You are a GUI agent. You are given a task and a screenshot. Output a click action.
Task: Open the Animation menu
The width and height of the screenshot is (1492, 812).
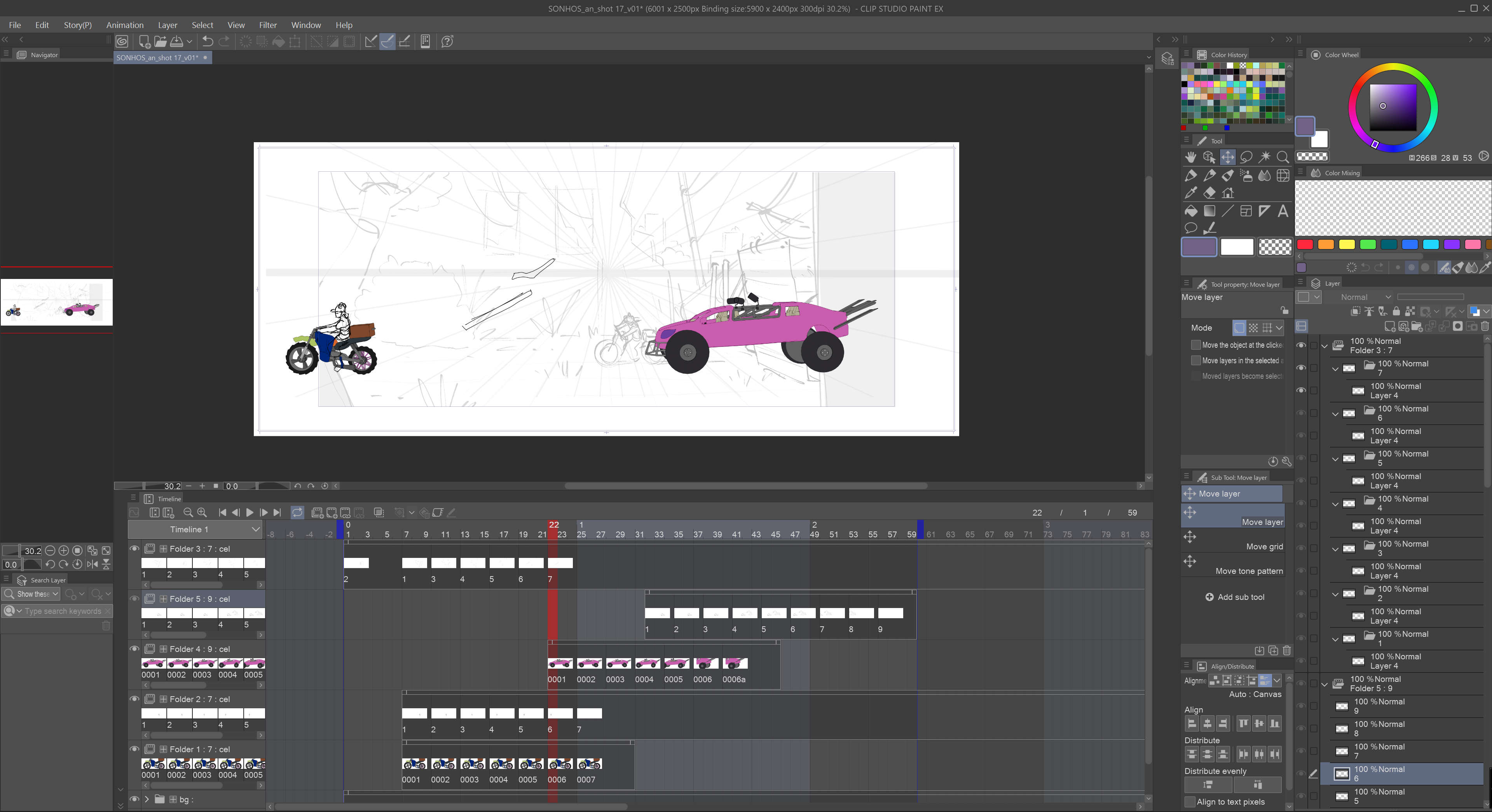[x=124, y=25]
